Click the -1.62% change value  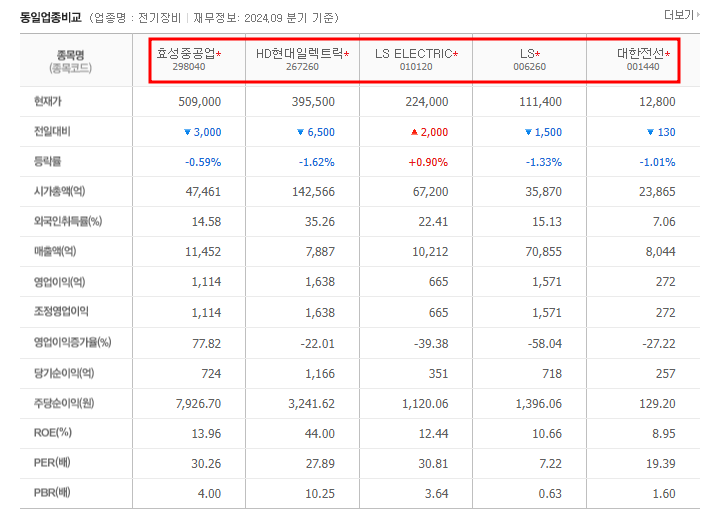(x=317, y=162)
